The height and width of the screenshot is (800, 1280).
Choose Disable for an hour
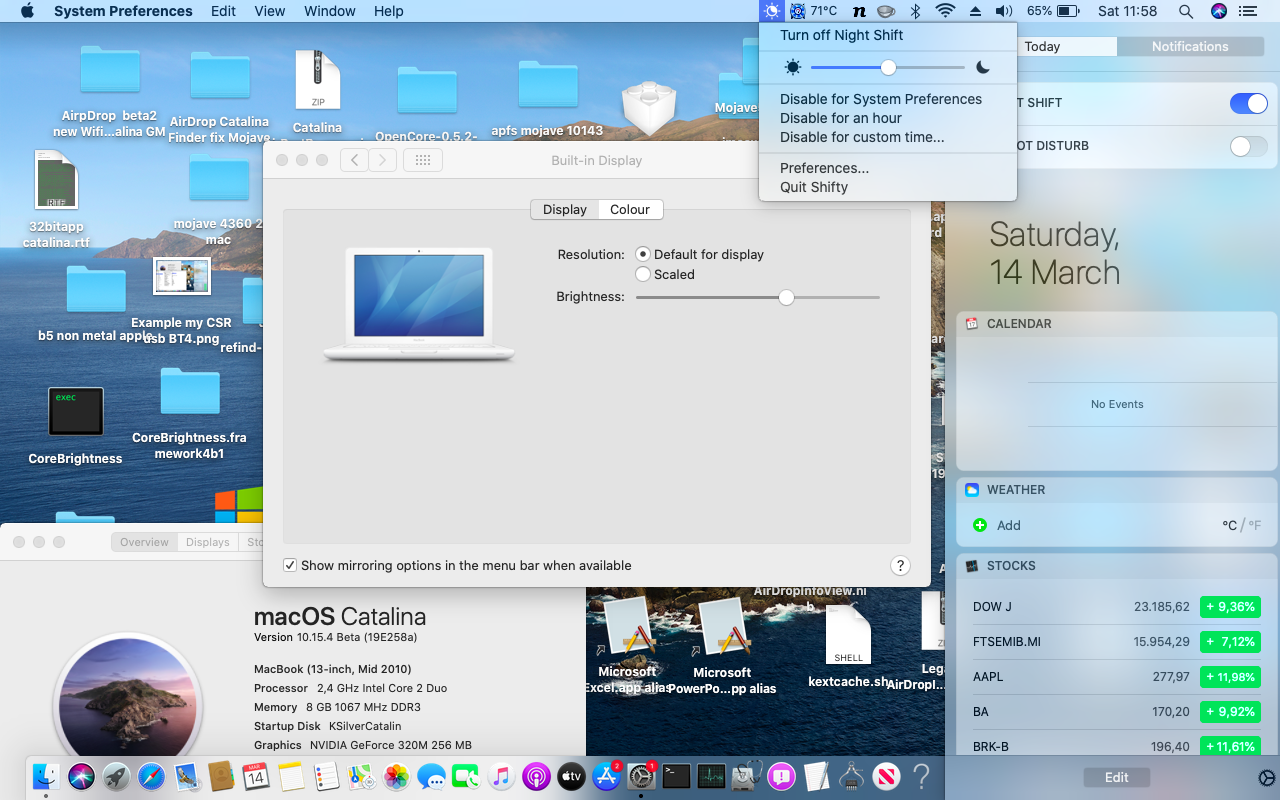click(x=888, y=118)
